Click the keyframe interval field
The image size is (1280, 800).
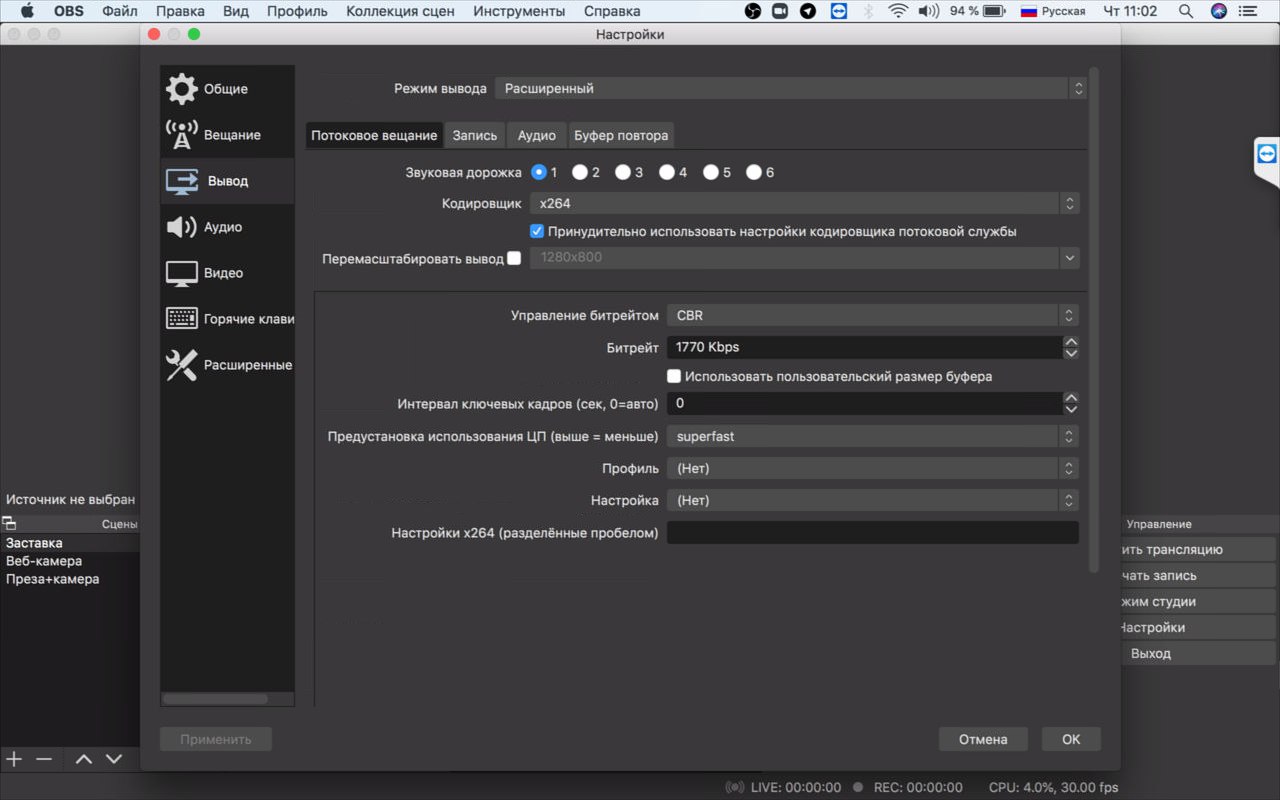865,403
